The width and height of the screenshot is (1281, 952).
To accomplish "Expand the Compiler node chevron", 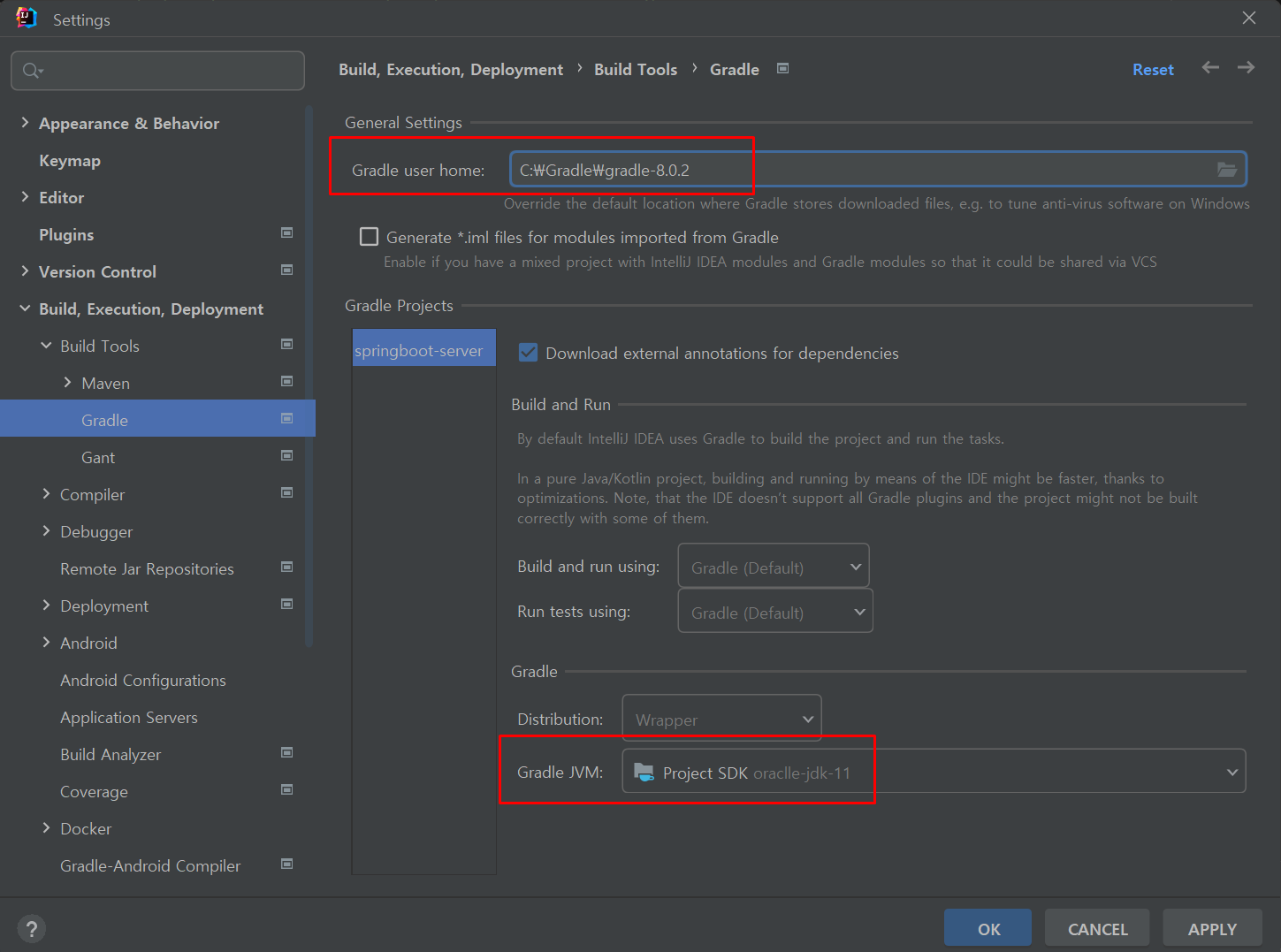I will coord(46,494).
